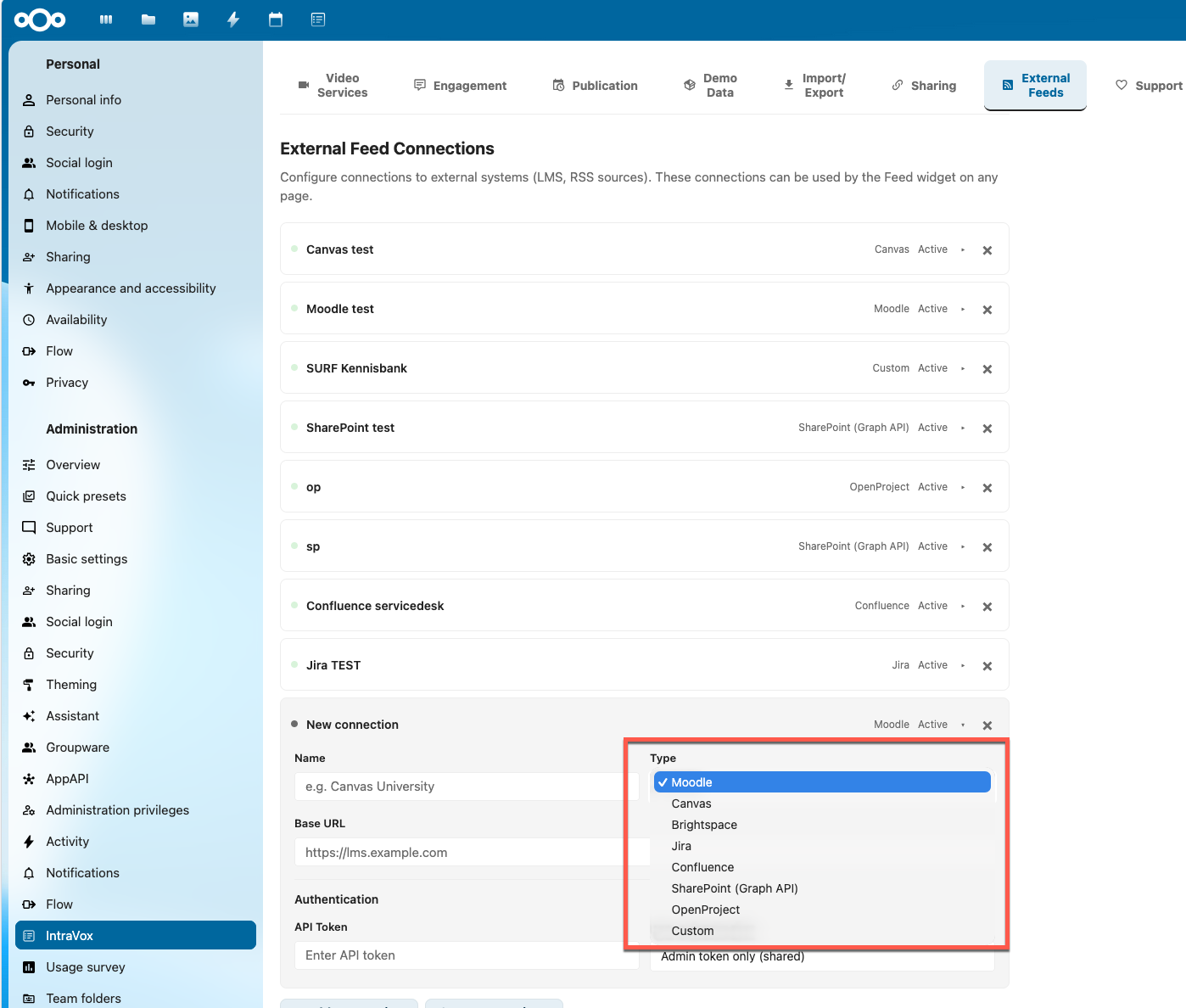Choose Jira in the Type dropdown
The width and height of the screenshot is (1186, 1008).
tap(822, 846)
